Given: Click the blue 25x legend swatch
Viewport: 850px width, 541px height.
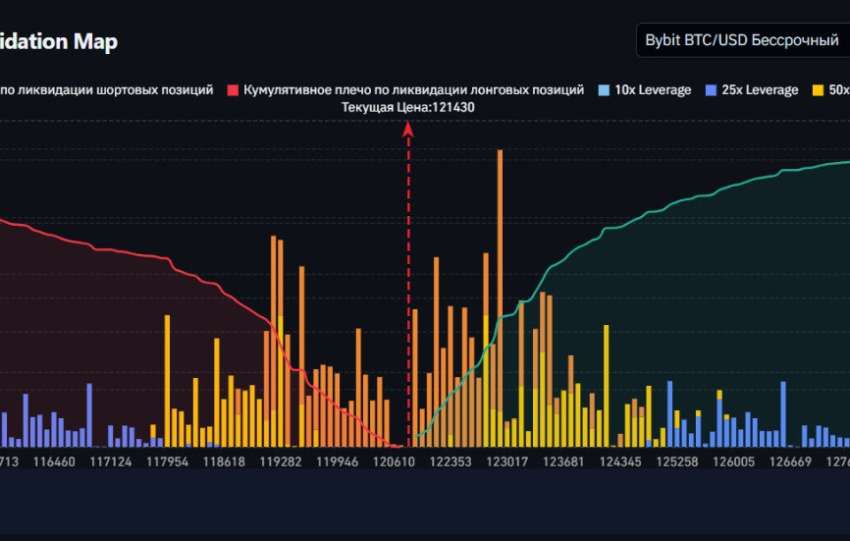Looking at the screenshot, I should coord(711,90).
